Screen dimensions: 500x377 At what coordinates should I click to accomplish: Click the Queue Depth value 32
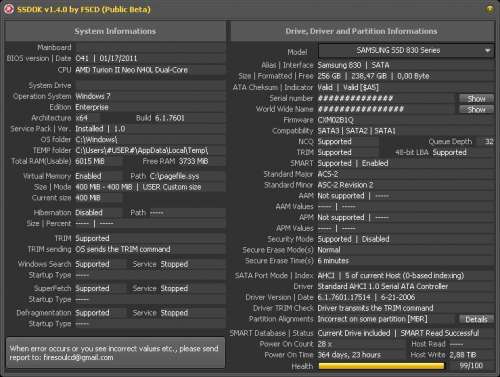point(489,142)
